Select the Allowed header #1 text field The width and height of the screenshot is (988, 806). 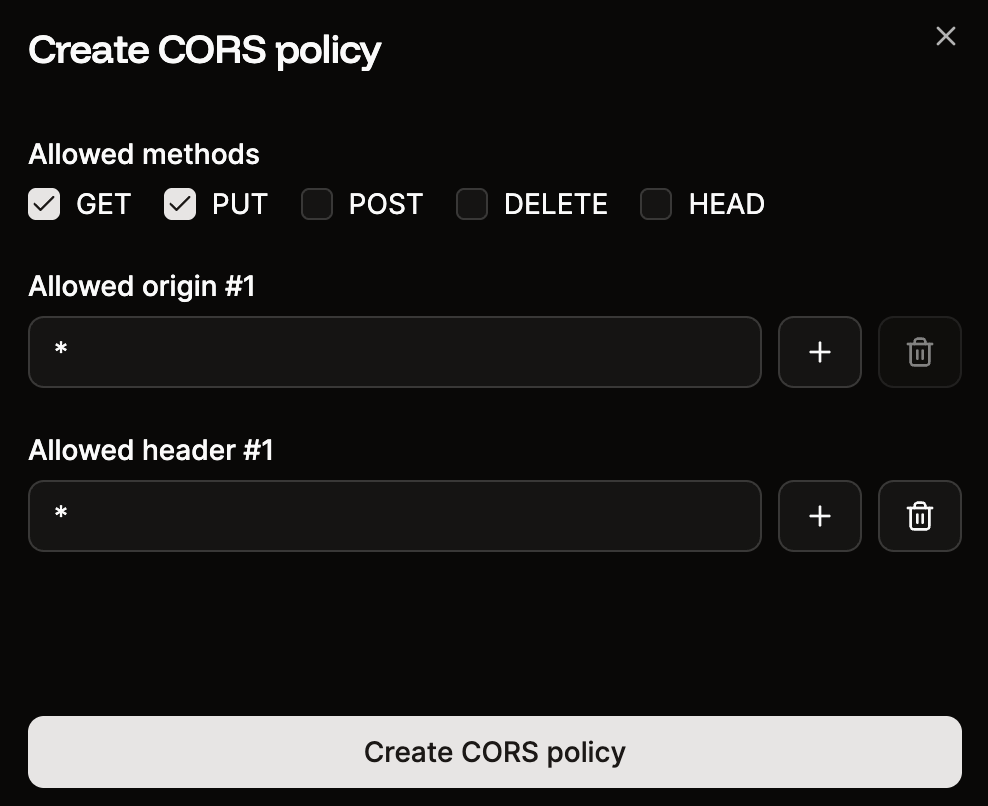[x=395, y=516]
